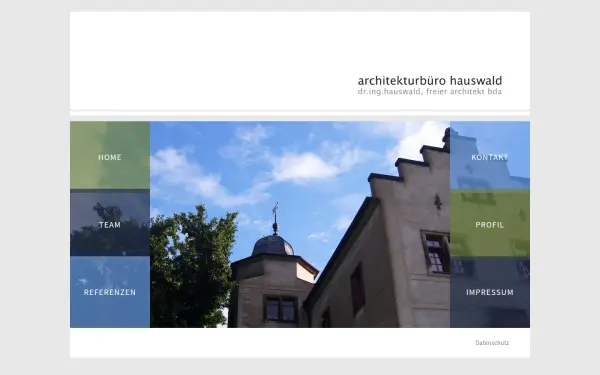Click the dr.ing.hauswald, freier architekt bda subtitle
This screenshot has width=600, height=375.
click(x=430, y=92)
